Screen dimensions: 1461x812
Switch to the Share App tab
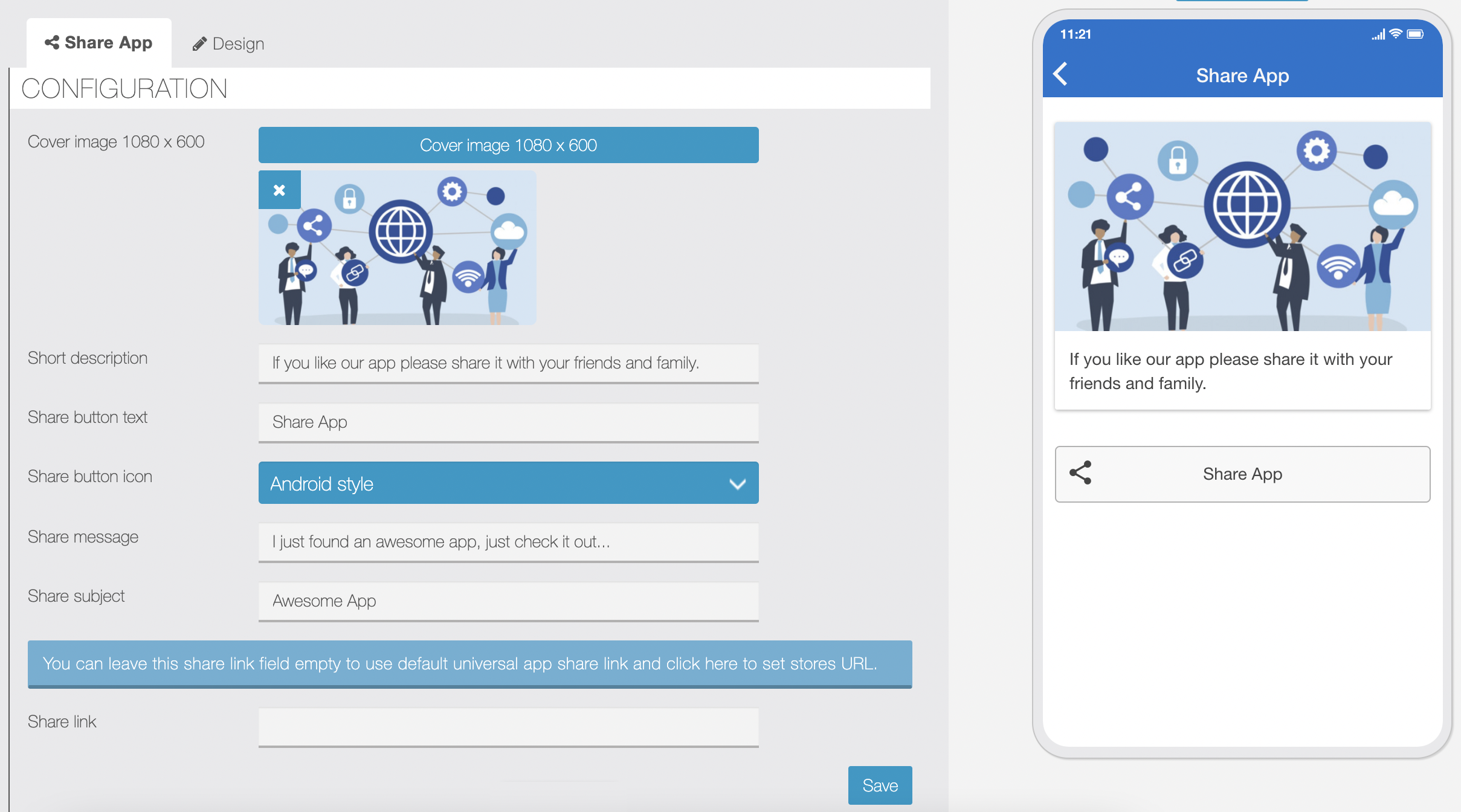click(x=98, y=43)
